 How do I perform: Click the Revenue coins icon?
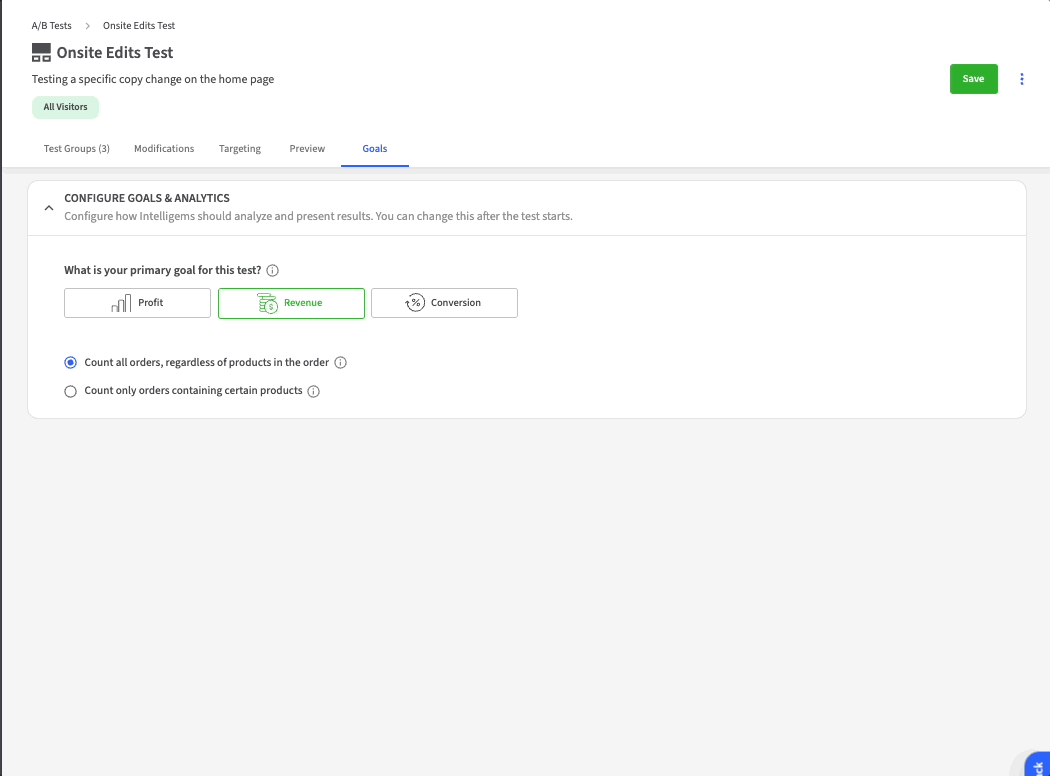point(267,303)
